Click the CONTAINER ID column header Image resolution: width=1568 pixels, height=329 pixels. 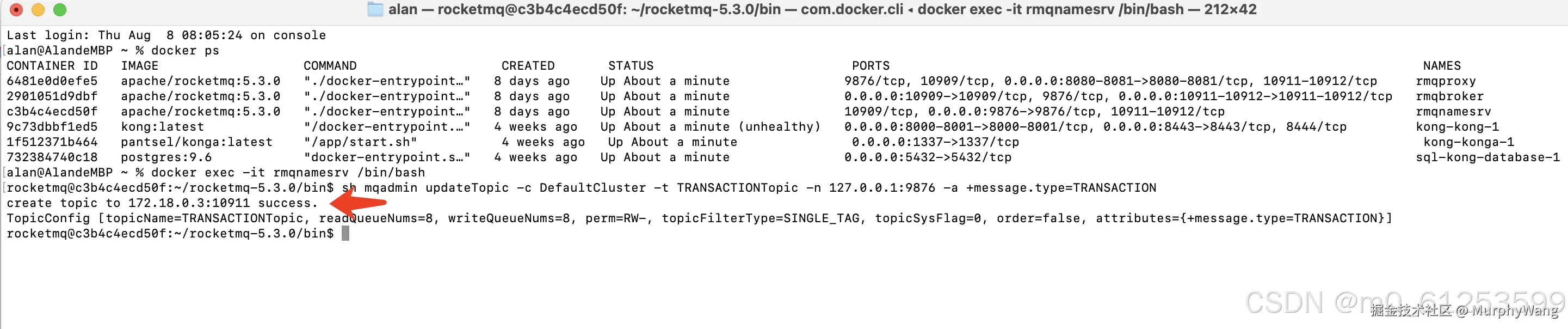pos(52,66)
